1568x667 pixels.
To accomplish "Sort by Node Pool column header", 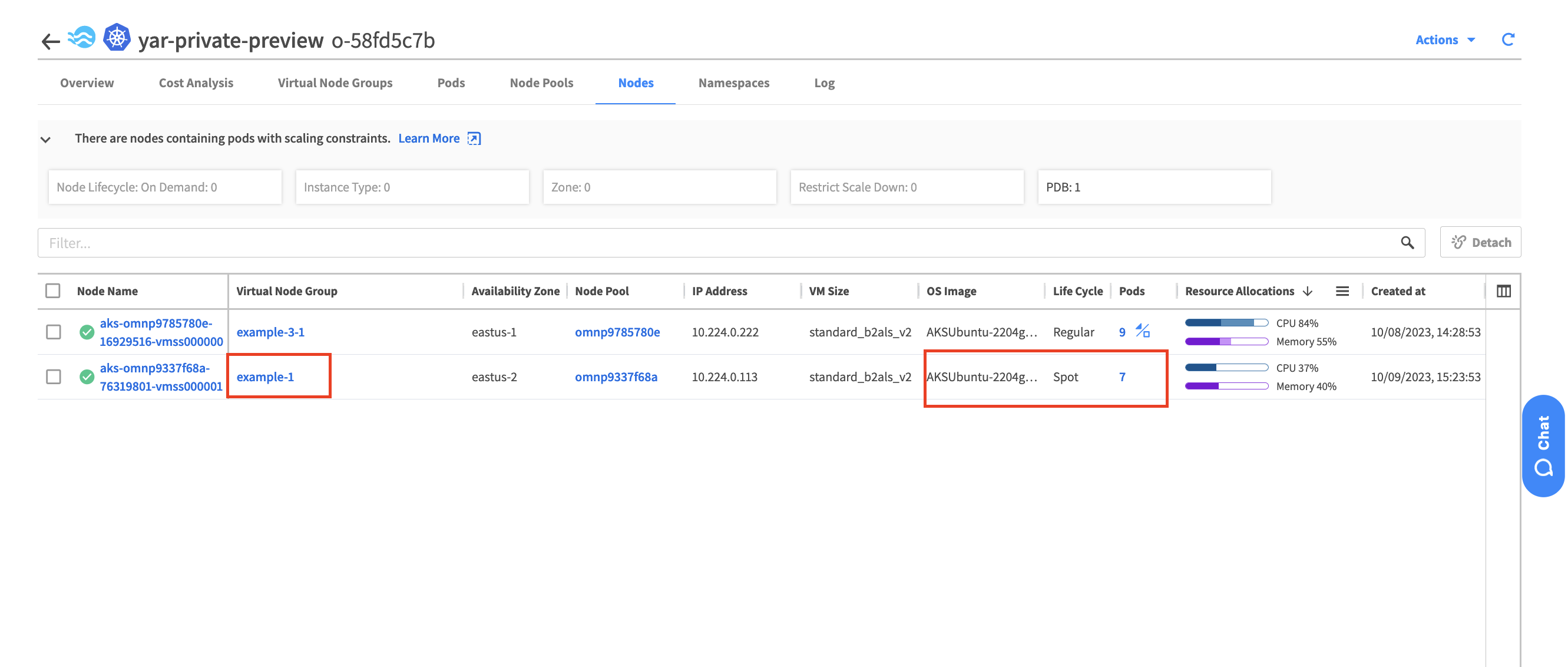I will click(601, 291).
